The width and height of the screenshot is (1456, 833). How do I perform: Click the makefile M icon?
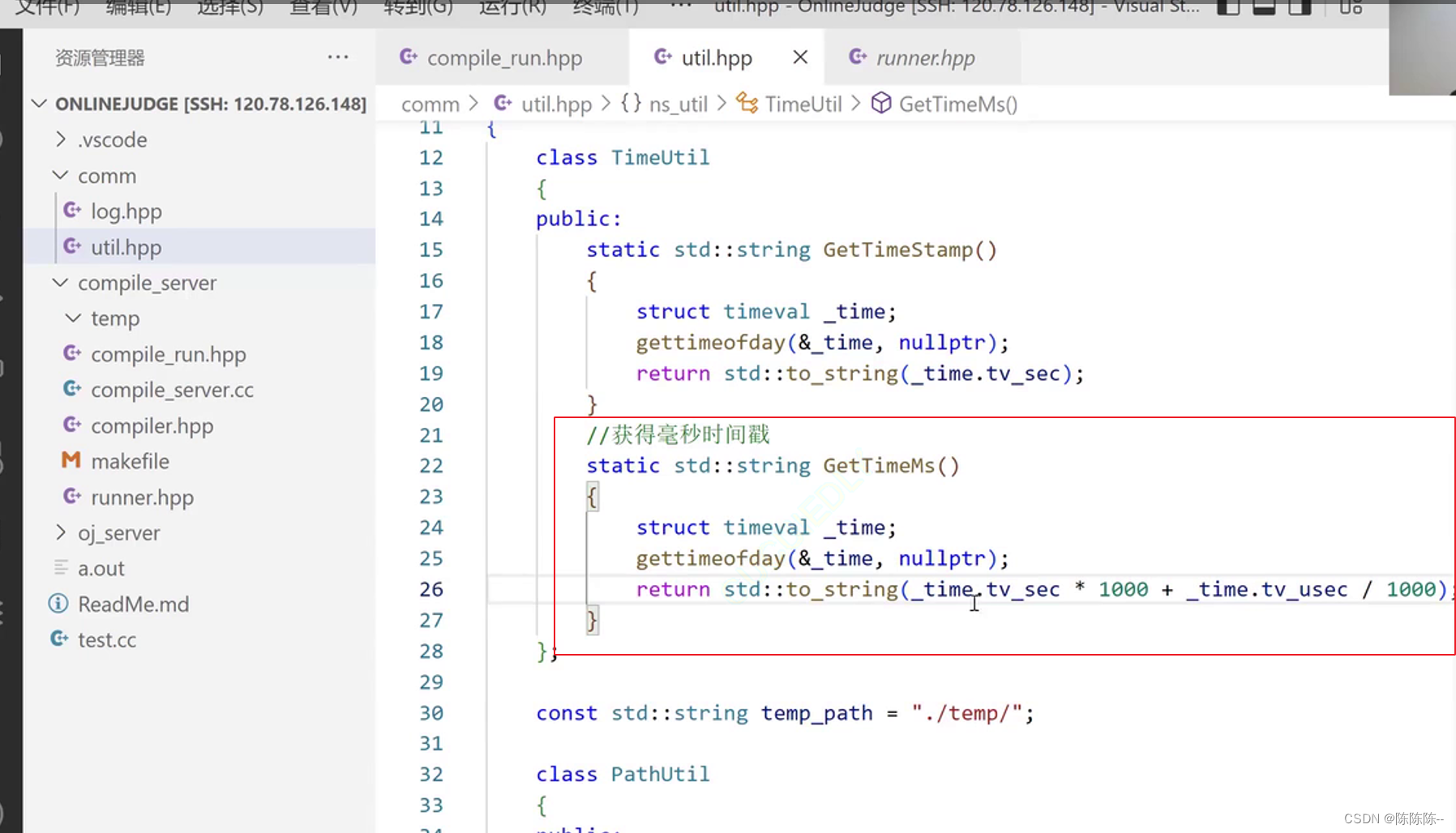pyautogui.click(x=71, y=460)
